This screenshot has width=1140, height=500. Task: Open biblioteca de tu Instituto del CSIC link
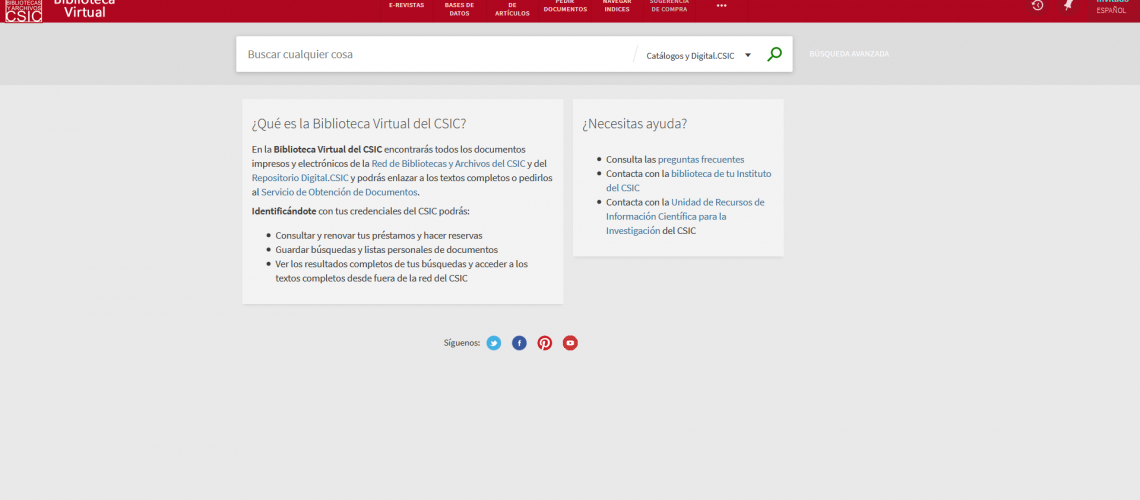pos(689,181)
